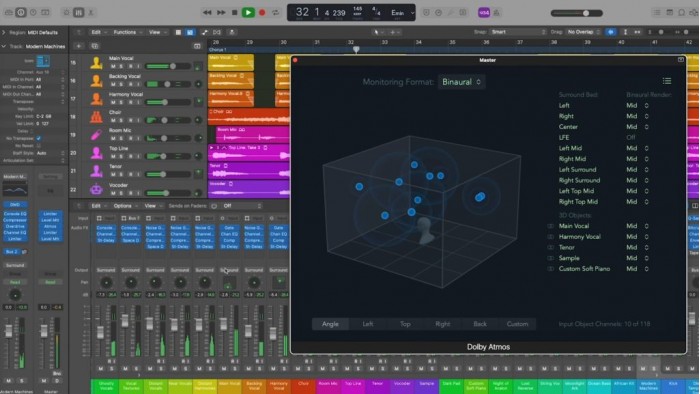Solo the Backing Vocal track

point(121,84)
